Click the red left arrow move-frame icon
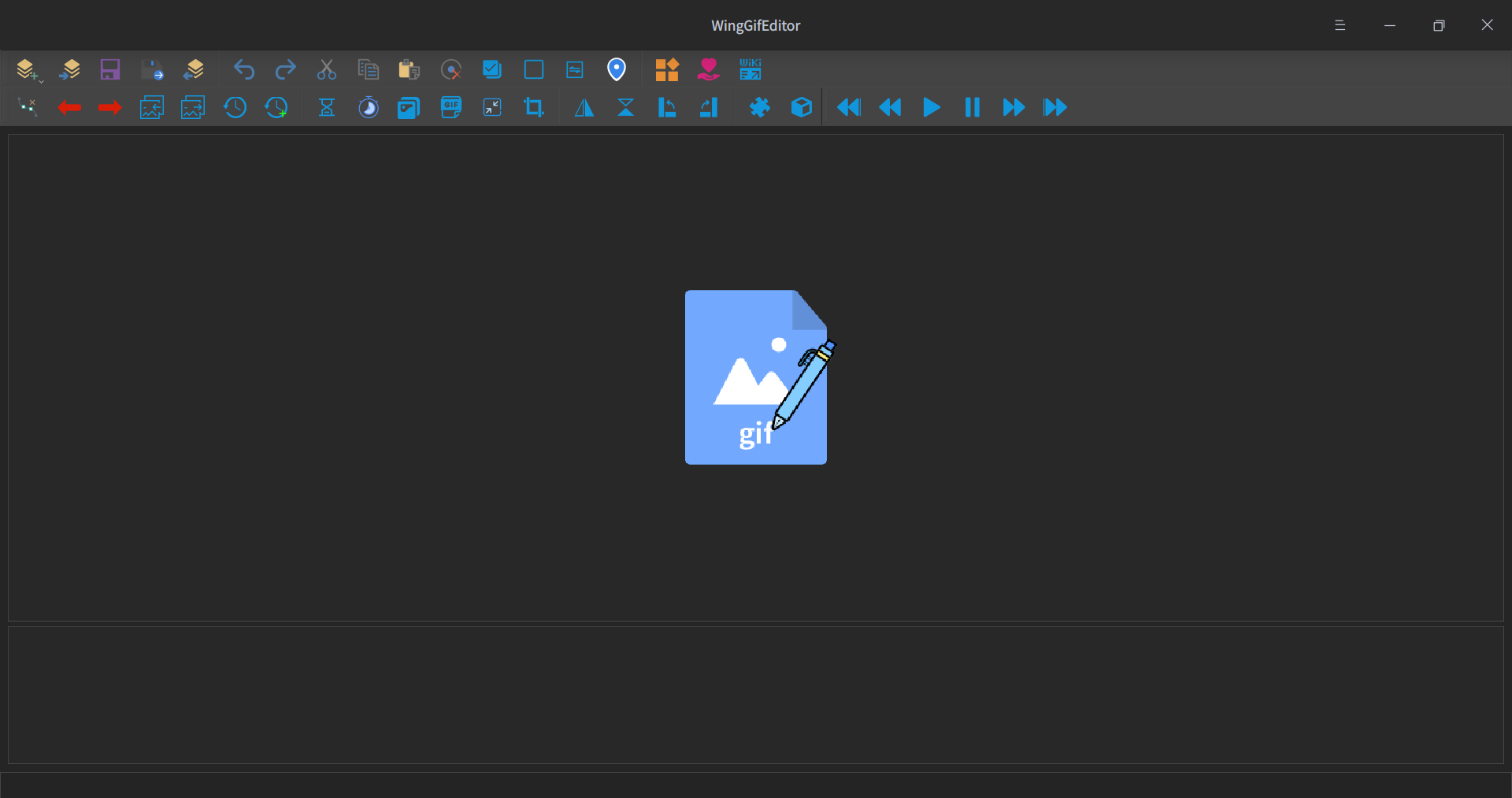This screenshot has width=1512, height=798. pos(70,107)
